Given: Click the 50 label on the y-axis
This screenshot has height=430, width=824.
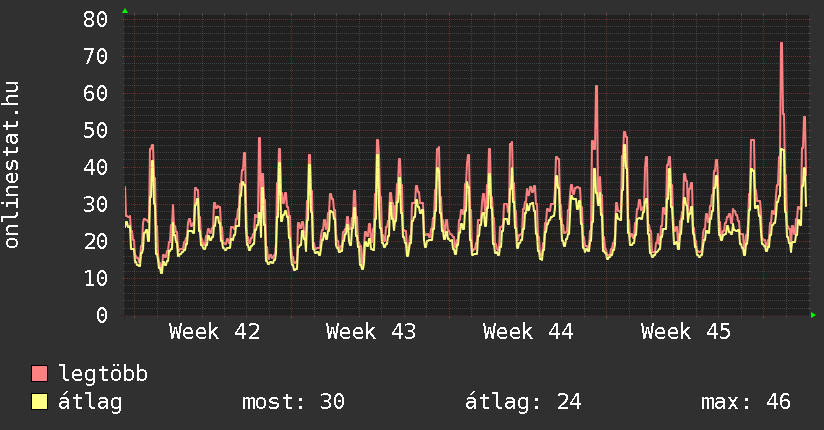Looking at the screenshot, I should pyautogui.click(x=96, y=130).
